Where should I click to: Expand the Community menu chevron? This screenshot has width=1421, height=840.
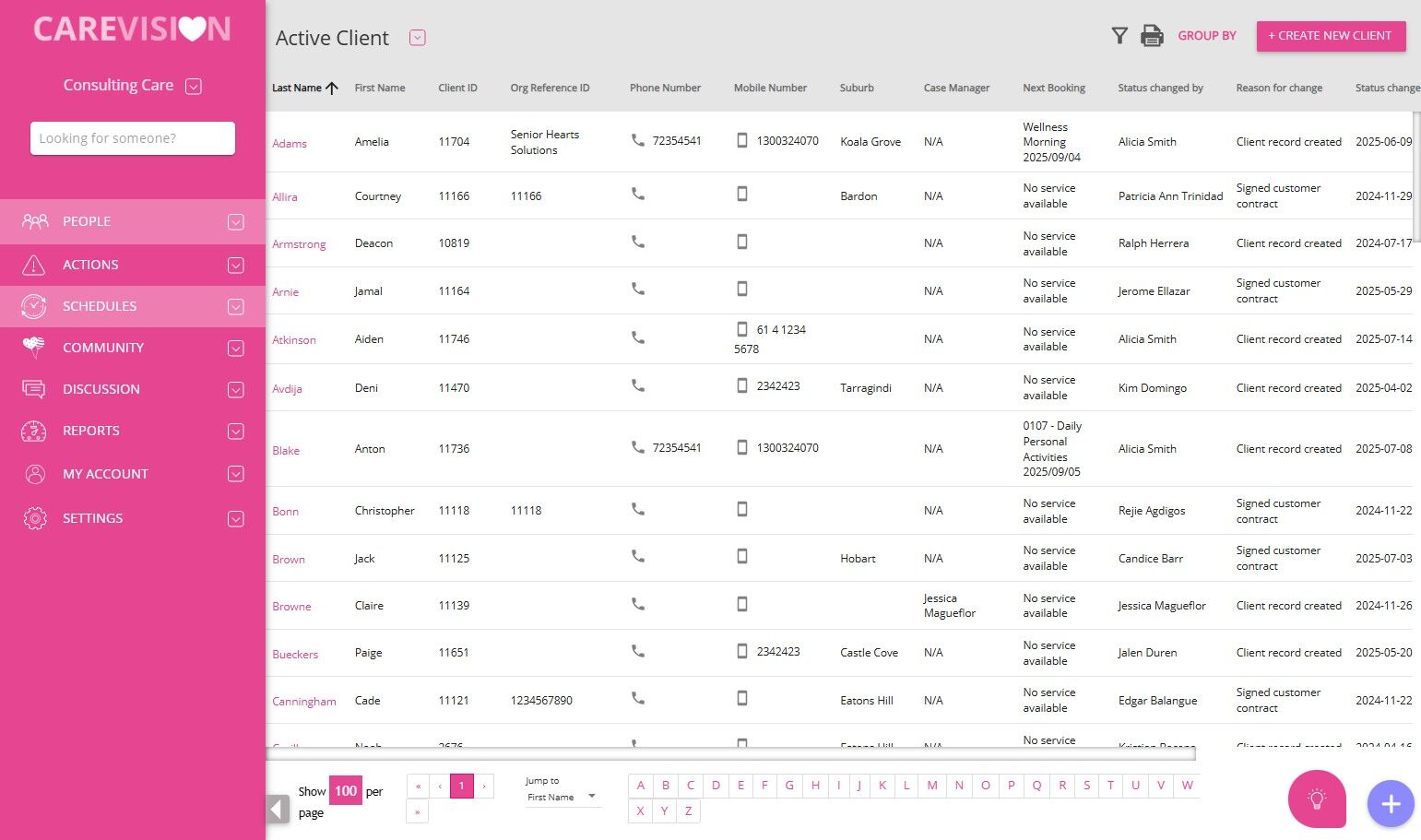click(x=236, y=349)
